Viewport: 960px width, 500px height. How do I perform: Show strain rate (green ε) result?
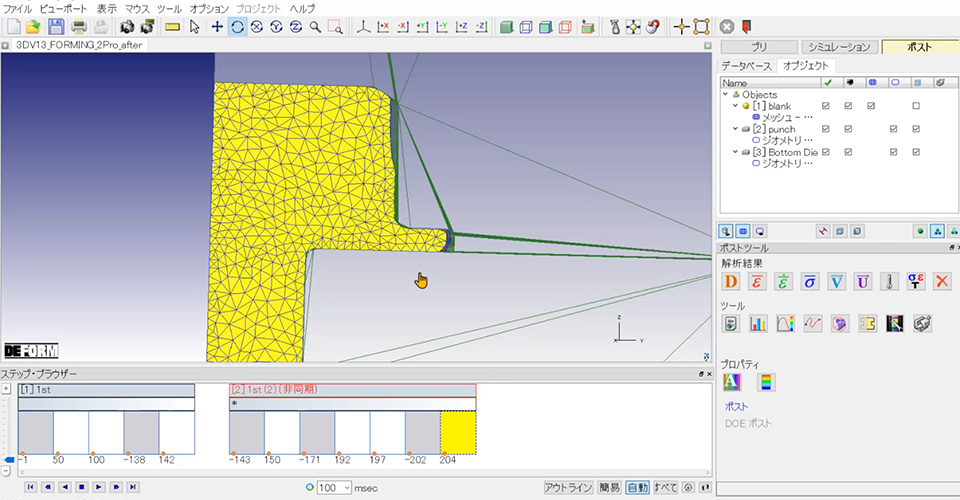(x=783, y=282)
